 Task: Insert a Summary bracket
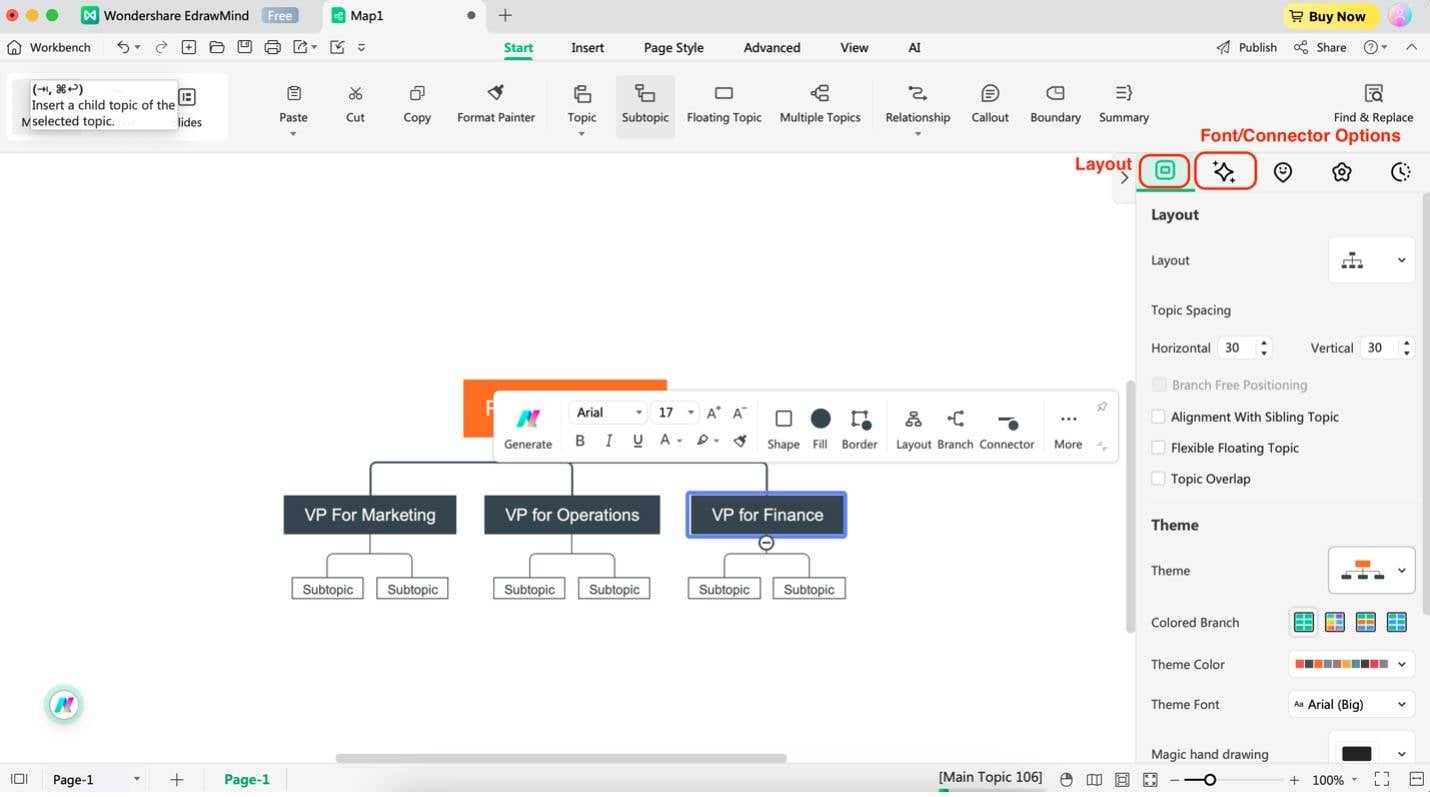(1124, 104)
